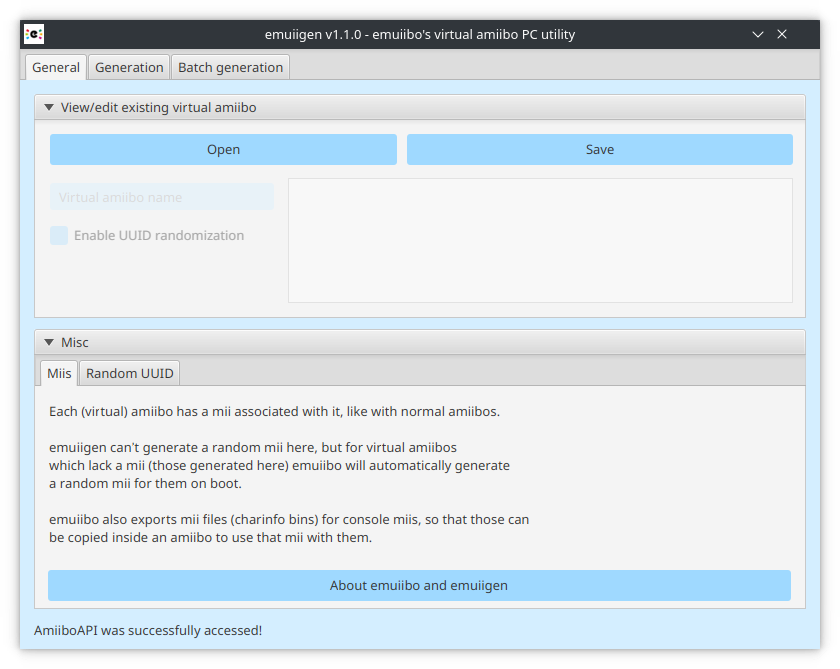Open About emuiibo and emuiigen
The height and width of the screenshot is (669, 840).
pyautogui.click(x=419, y=585)
